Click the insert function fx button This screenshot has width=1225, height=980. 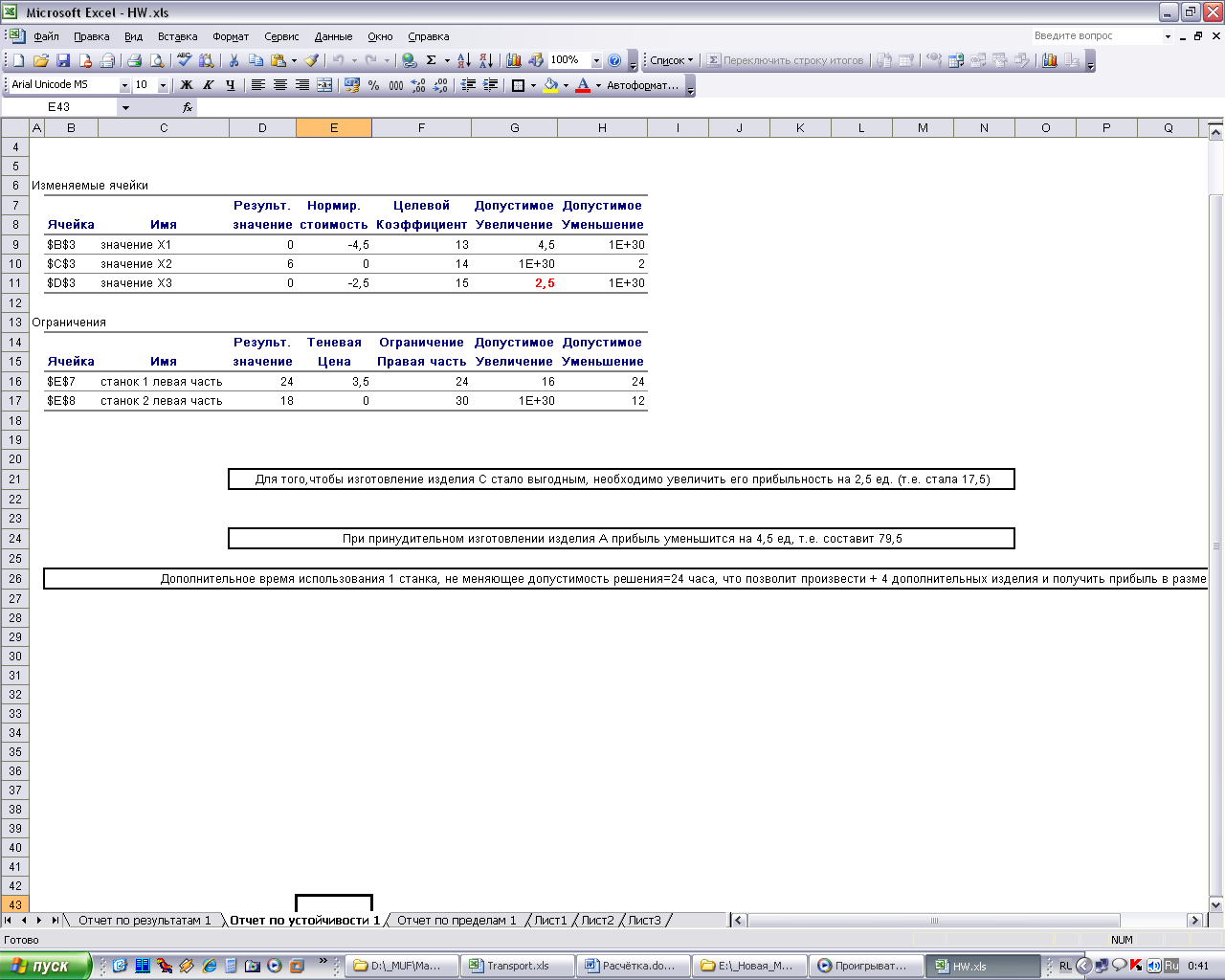tap(188, 107)
